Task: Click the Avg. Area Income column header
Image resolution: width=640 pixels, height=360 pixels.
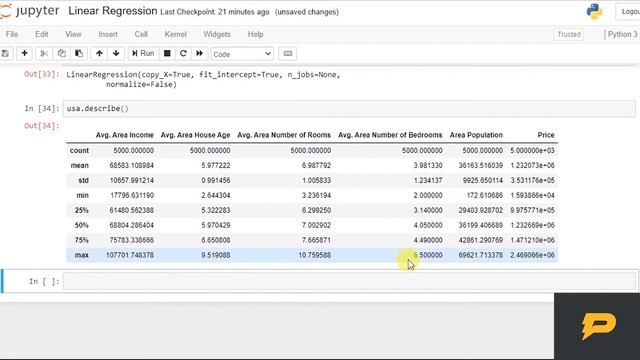Action: 124,135
